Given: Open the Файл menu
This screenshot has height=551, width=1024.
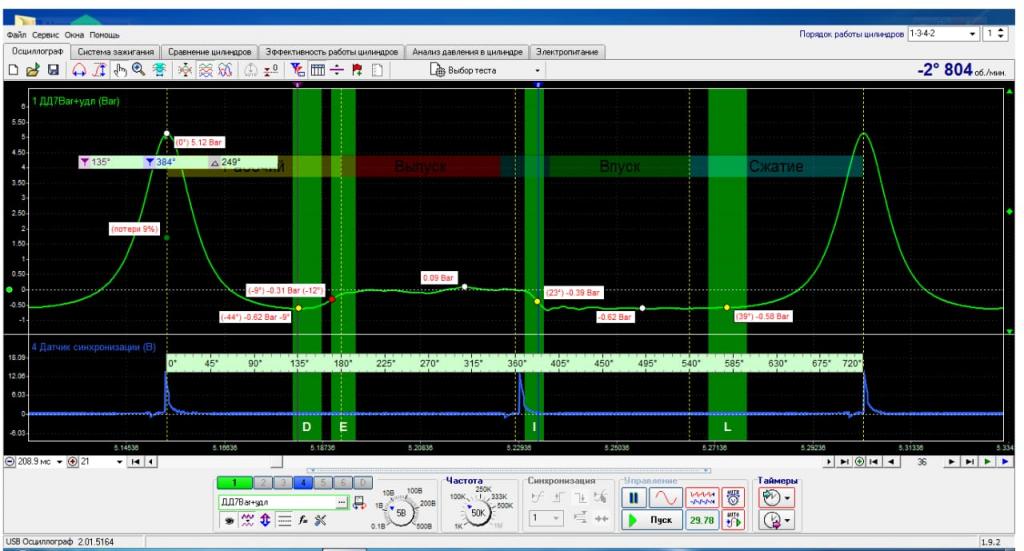Looking at the screenshot, I should (x=16, y=35).
